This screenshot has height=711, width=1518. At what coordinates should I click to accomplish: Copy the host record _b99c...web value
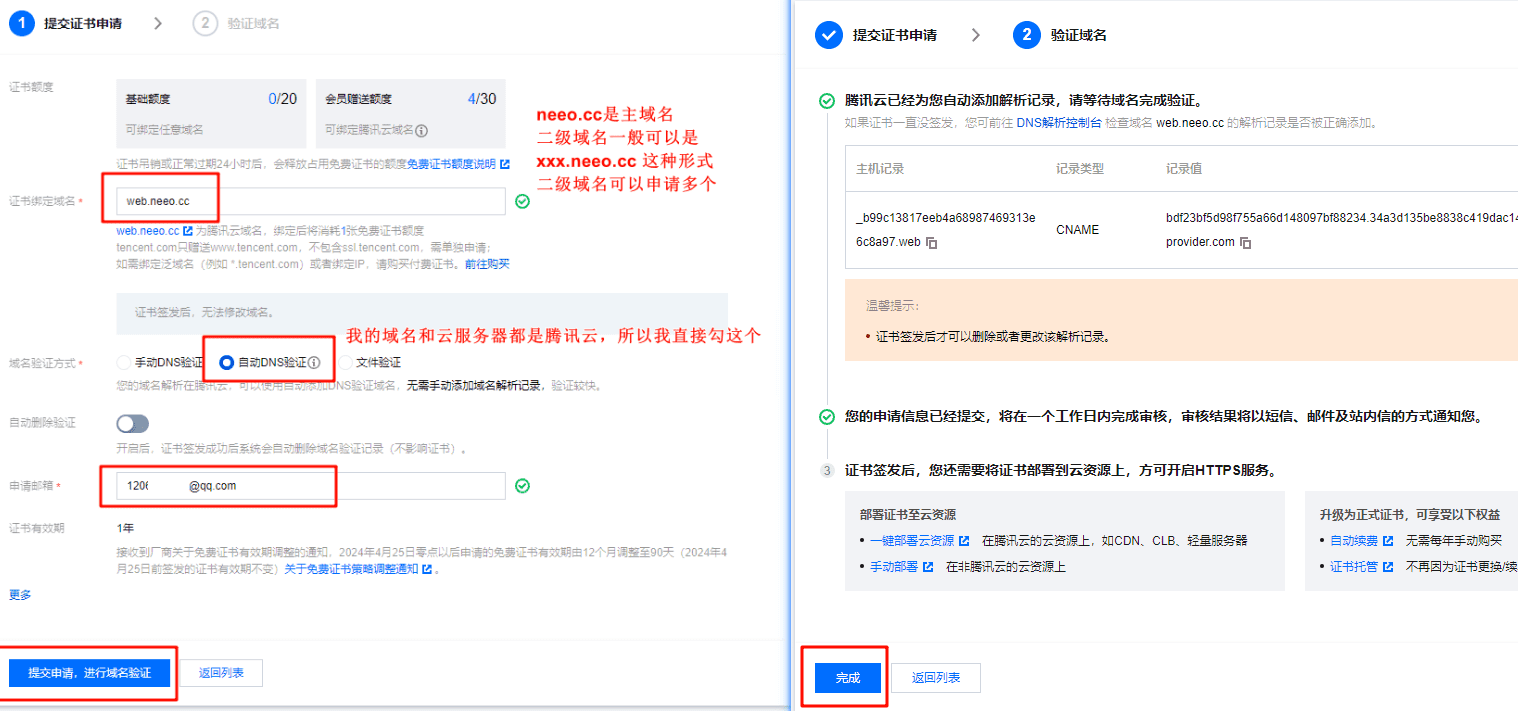click(931, 243)
